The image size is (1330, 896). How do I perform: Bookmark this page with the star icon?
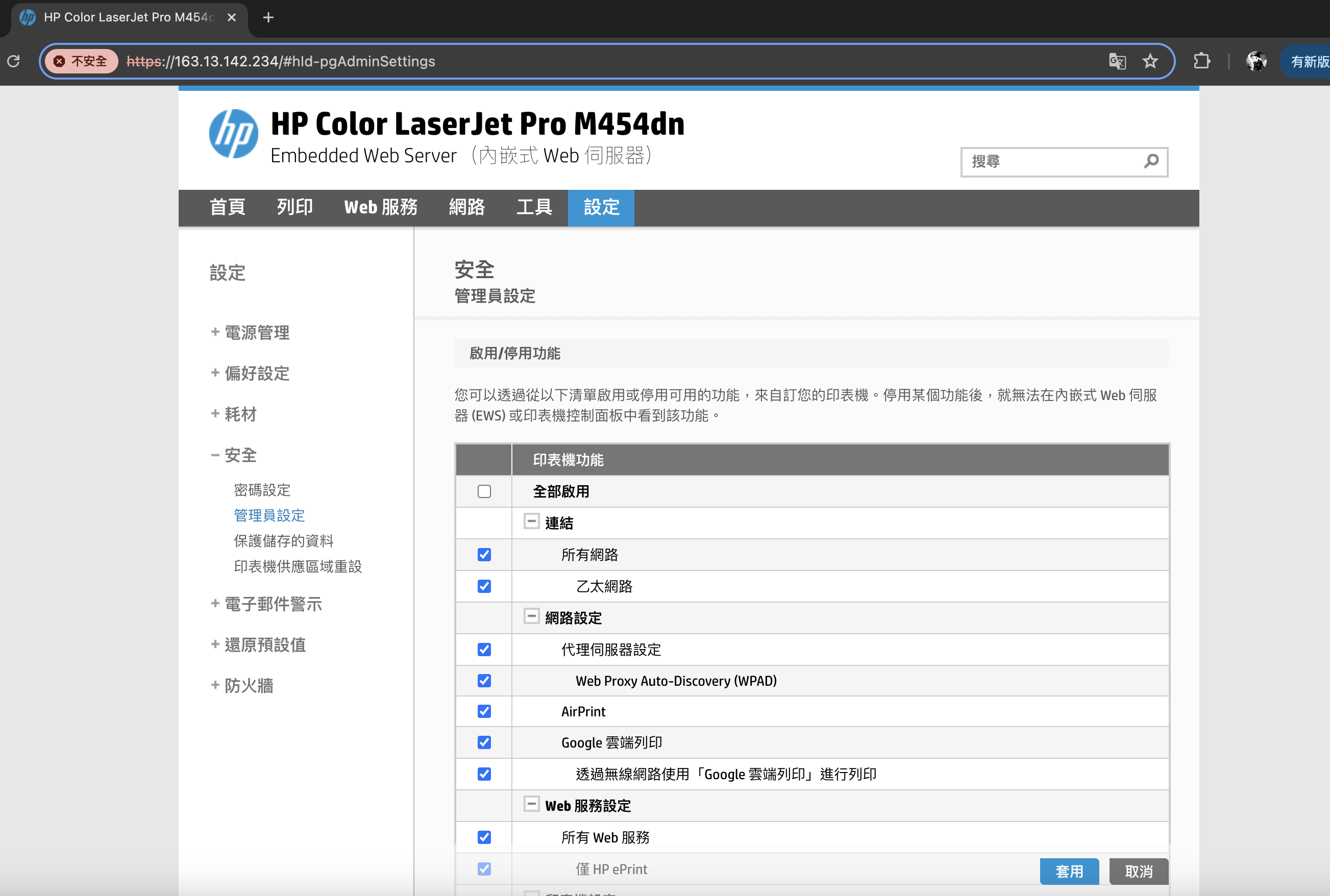coord(1150,61)
